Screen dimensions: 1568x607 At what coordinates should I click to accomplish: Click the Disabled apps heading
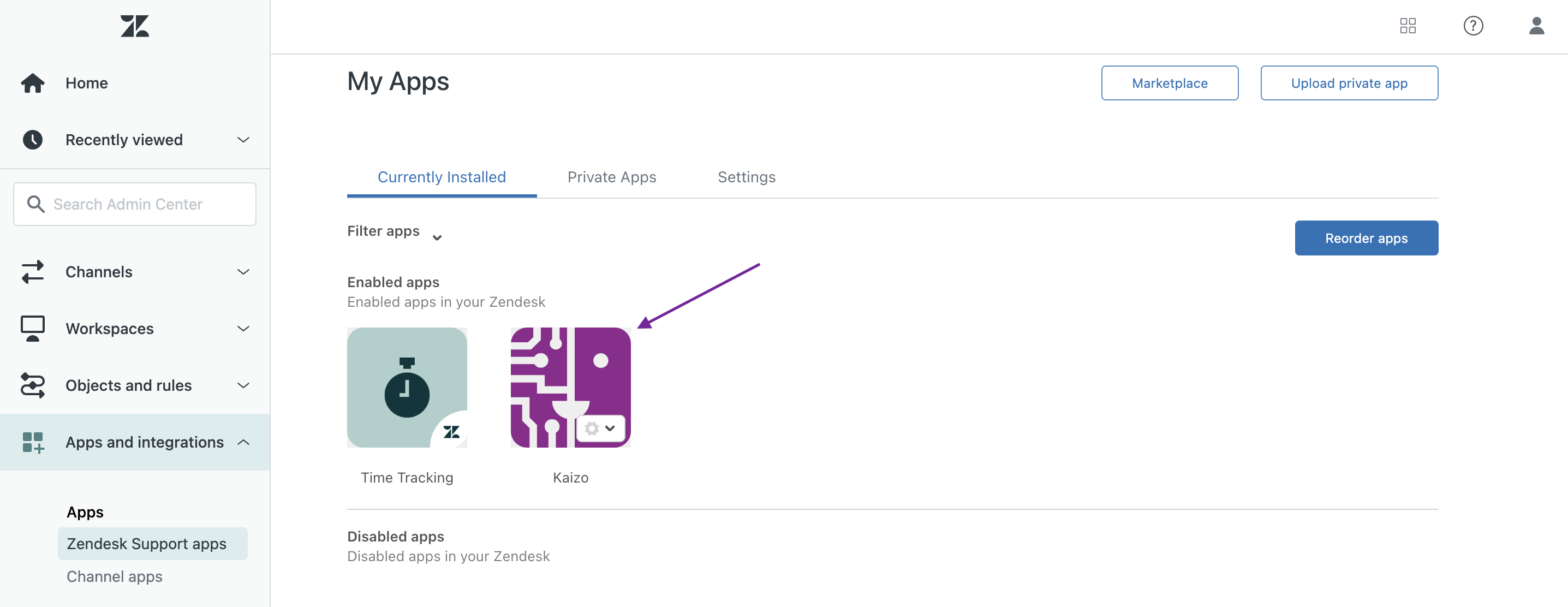tap(395, 537)
